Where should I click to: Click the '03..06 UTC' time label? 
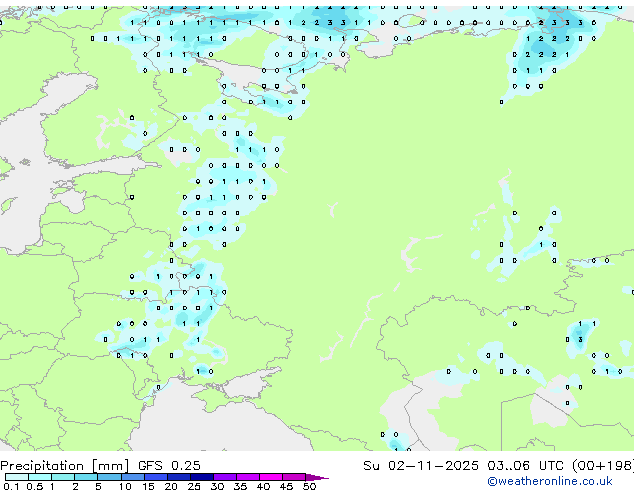525,466
